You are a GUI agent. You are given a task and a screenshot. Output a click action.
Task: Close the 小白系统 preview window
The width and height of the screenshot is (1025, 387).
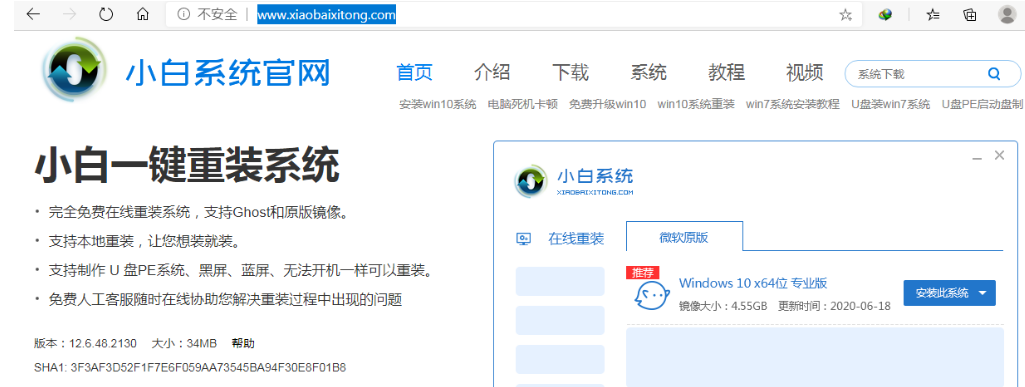coord(999,156)
